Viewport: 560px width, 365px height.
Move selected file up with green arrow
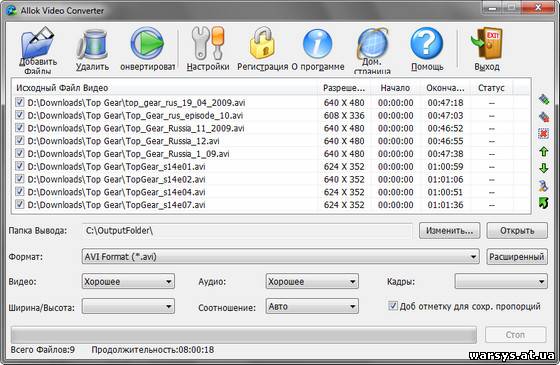(x=544, y=151)
